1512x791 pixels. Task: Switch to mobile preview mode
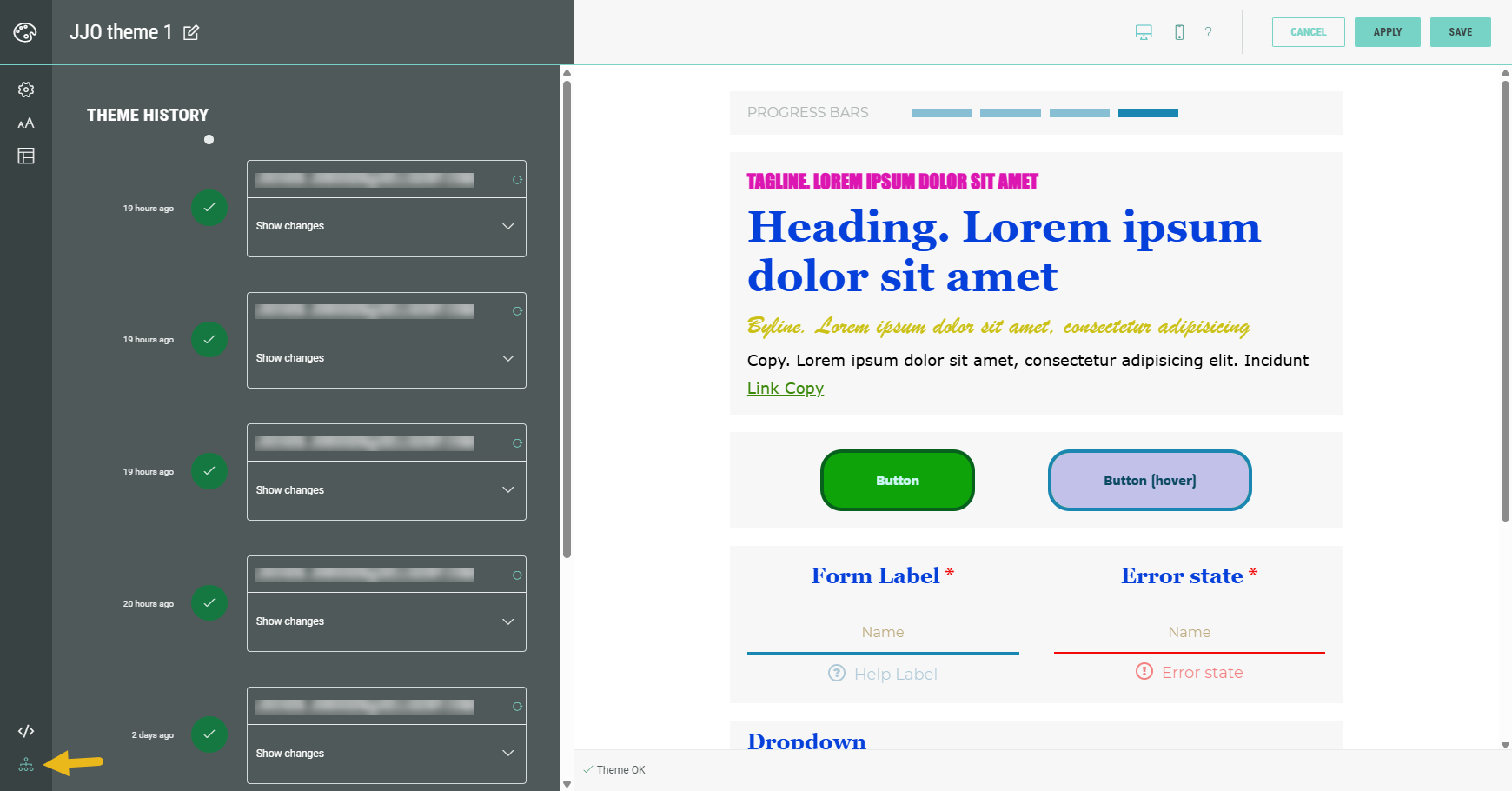pos(1179,32)
